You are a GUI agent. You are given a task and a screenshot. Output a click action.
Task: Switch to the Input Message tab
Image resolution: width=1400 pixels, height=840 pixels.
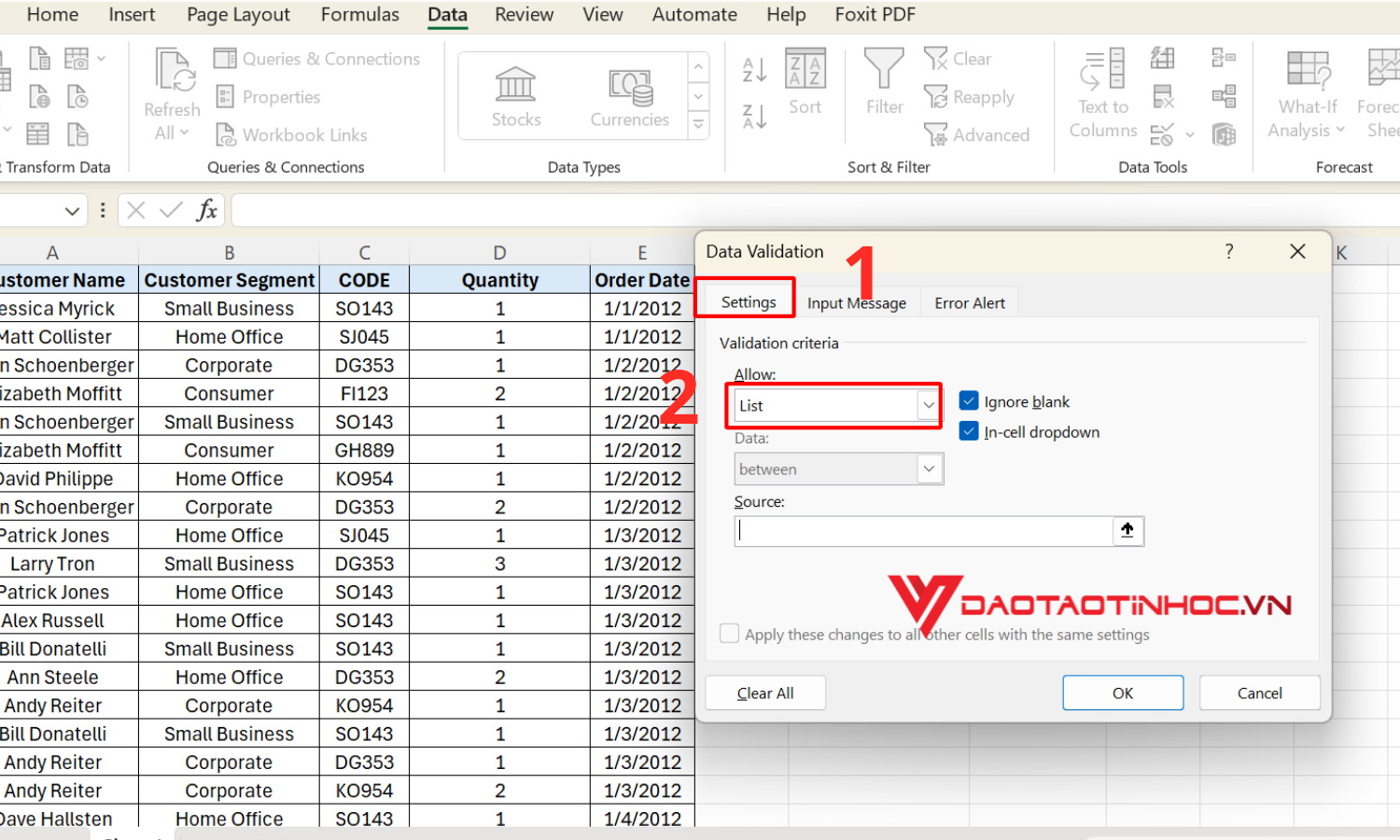click(856, 303)
